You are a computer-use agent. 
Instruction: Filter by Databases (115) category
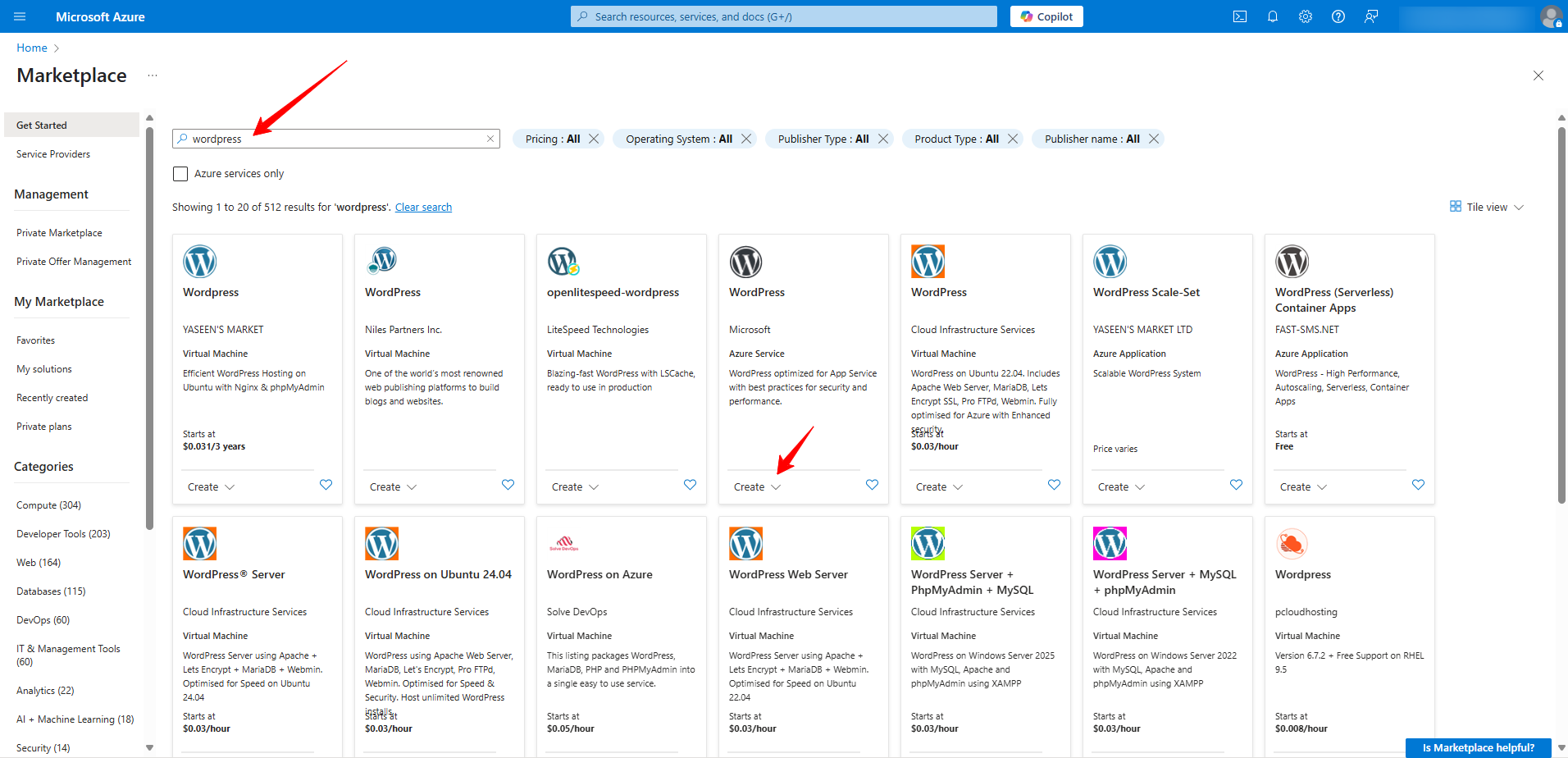click(x=51, y=591)
